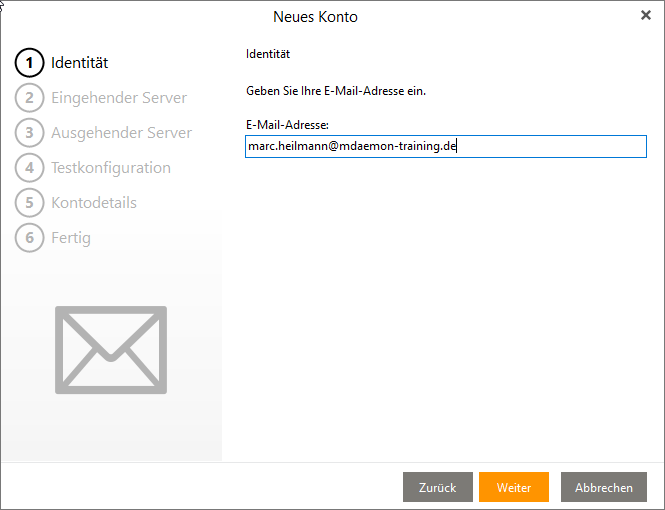Image resolution: width=665 pixels, height=510 pixels.
Task: Select the Identität step label
Action: click(x=80, y=63)
